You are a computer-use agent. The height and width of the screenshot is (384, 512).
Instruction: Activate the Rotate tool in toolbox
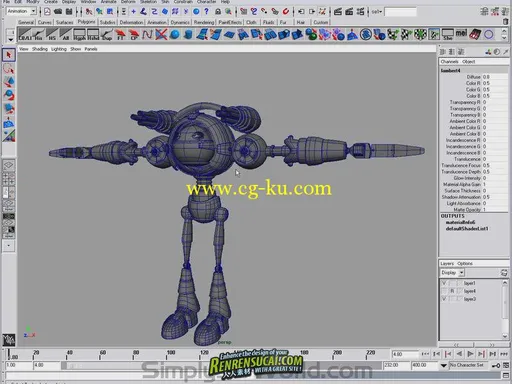pyautogui.click(x=9, y=96)
